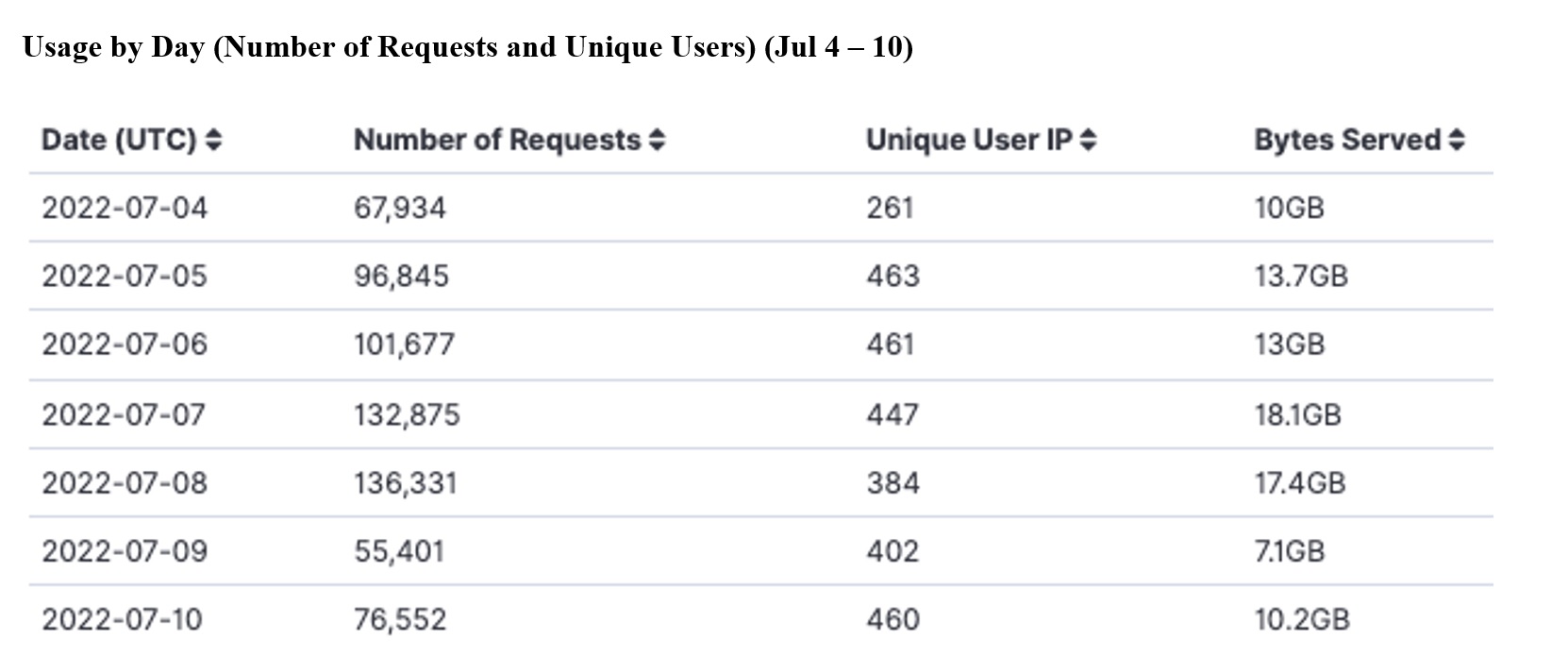Select the 384 unique user IP value

click(892, 483)
